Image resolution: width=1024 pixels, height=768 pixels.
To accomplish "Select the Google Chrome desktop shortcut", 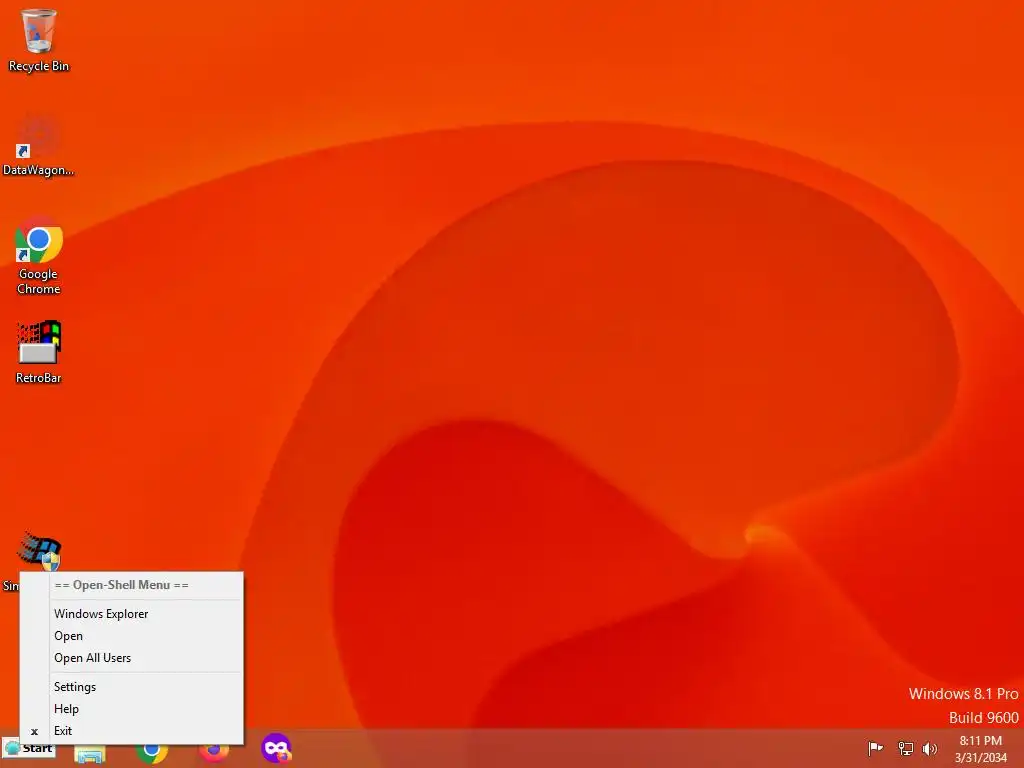I will coord(39,256).
